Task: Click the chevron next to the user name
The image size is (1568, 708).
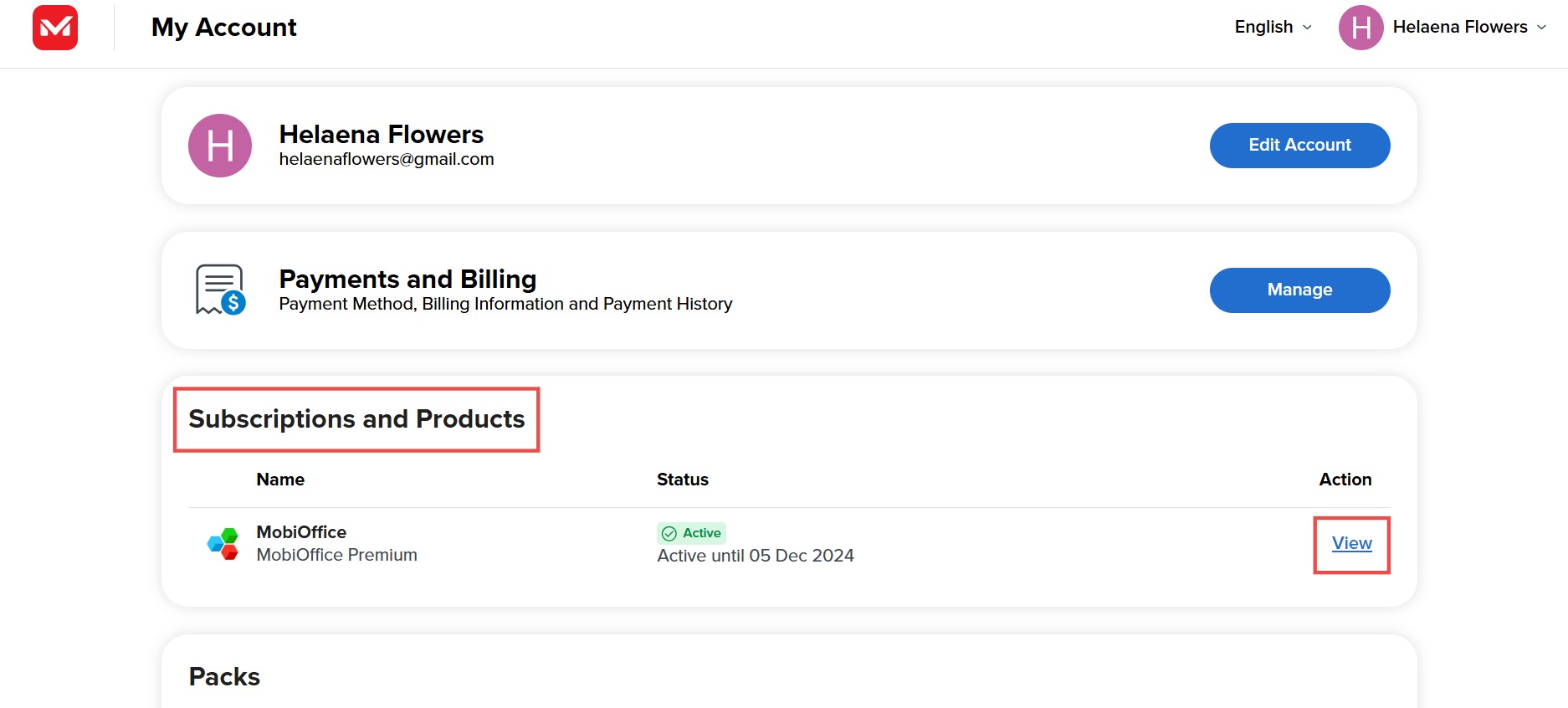Action: point(1541,28)
